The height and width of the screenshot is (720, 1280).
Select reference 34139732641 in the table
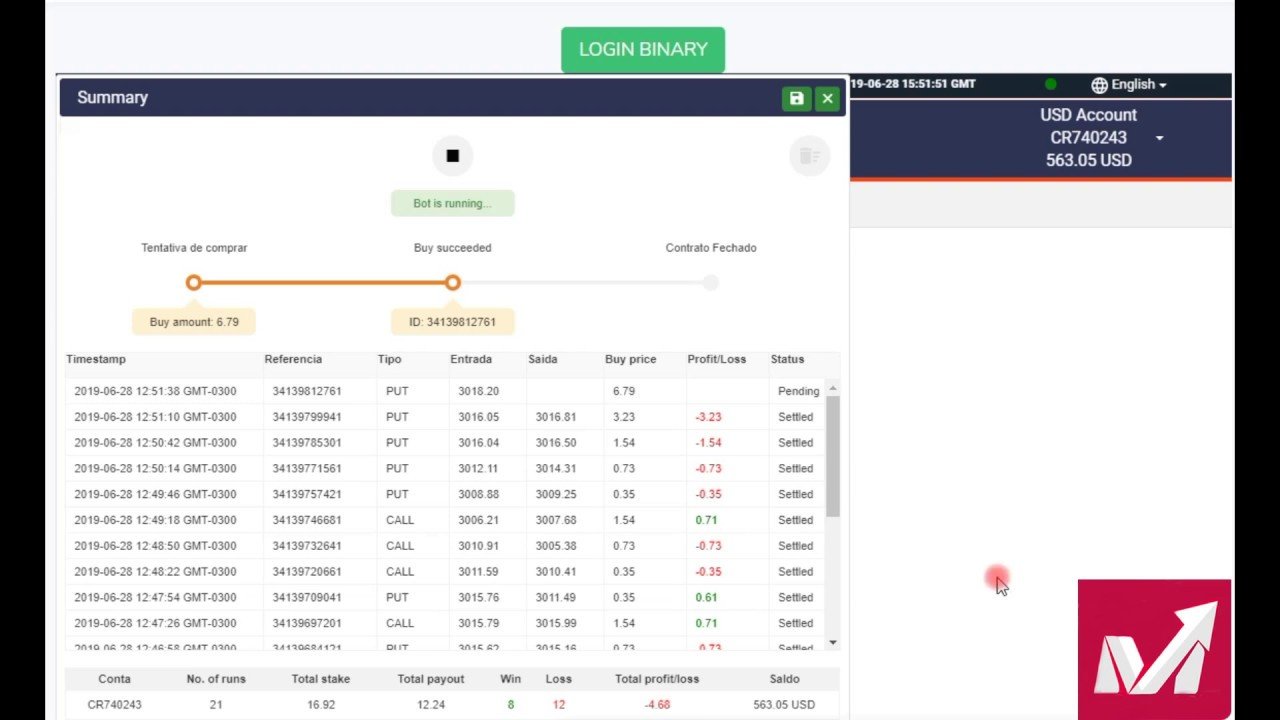coord(307,546)
